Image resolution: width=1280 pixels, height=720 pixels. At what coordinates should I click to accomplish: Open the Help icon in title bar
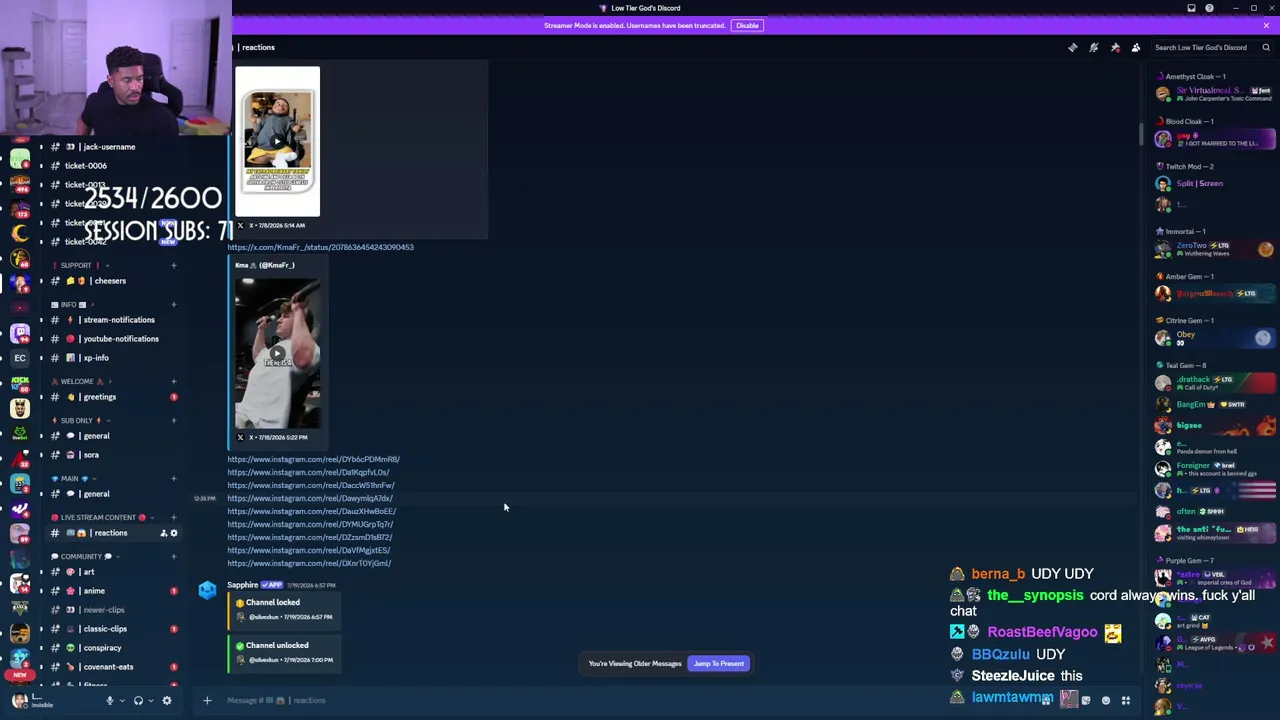[1209, 8]
